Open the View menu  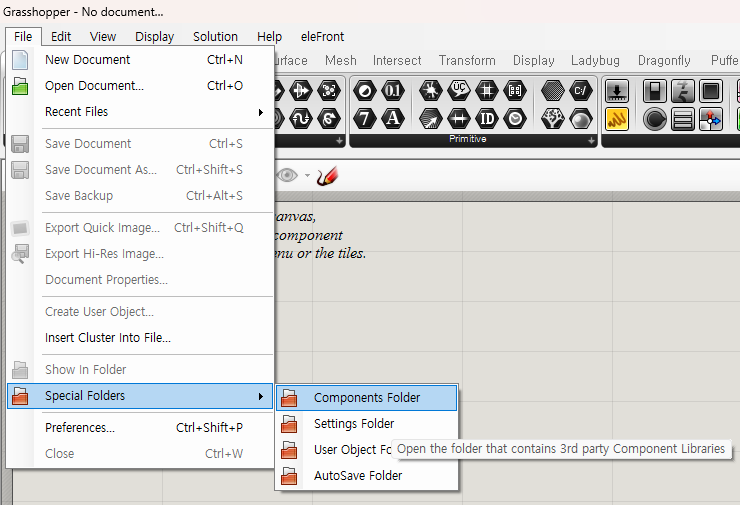click(103, 36)
